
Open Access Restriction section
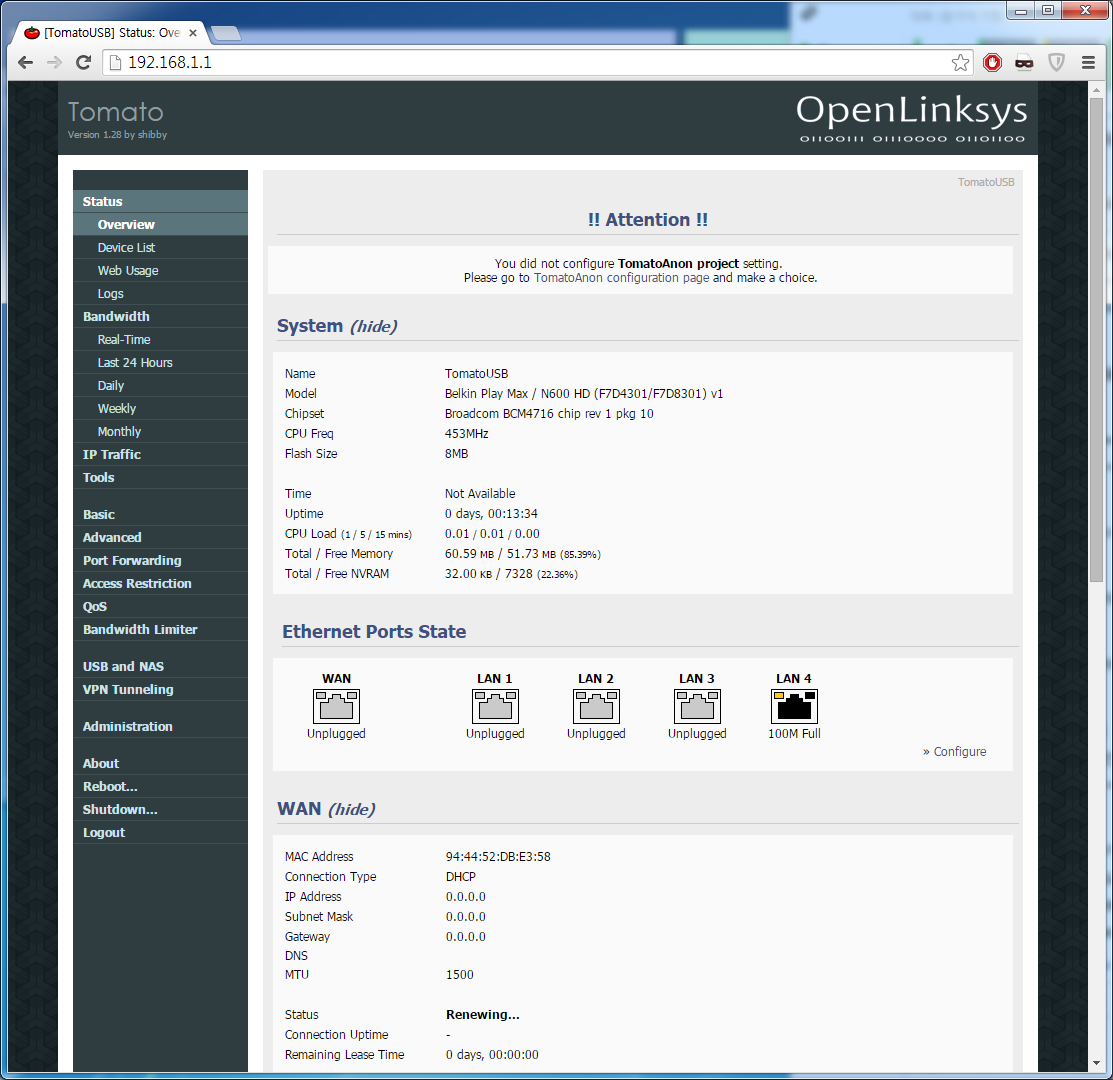tap(160, 583)
